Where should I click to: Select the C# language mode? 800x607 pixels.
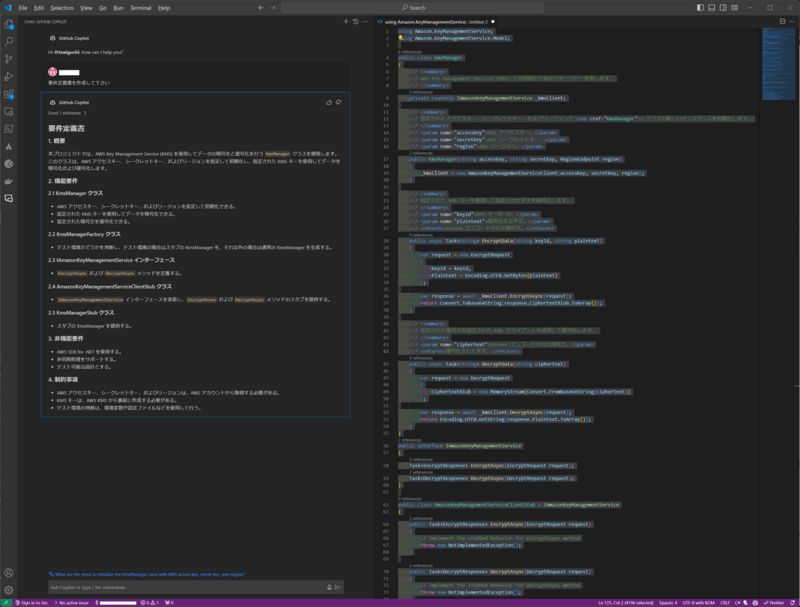coord(737,603)
